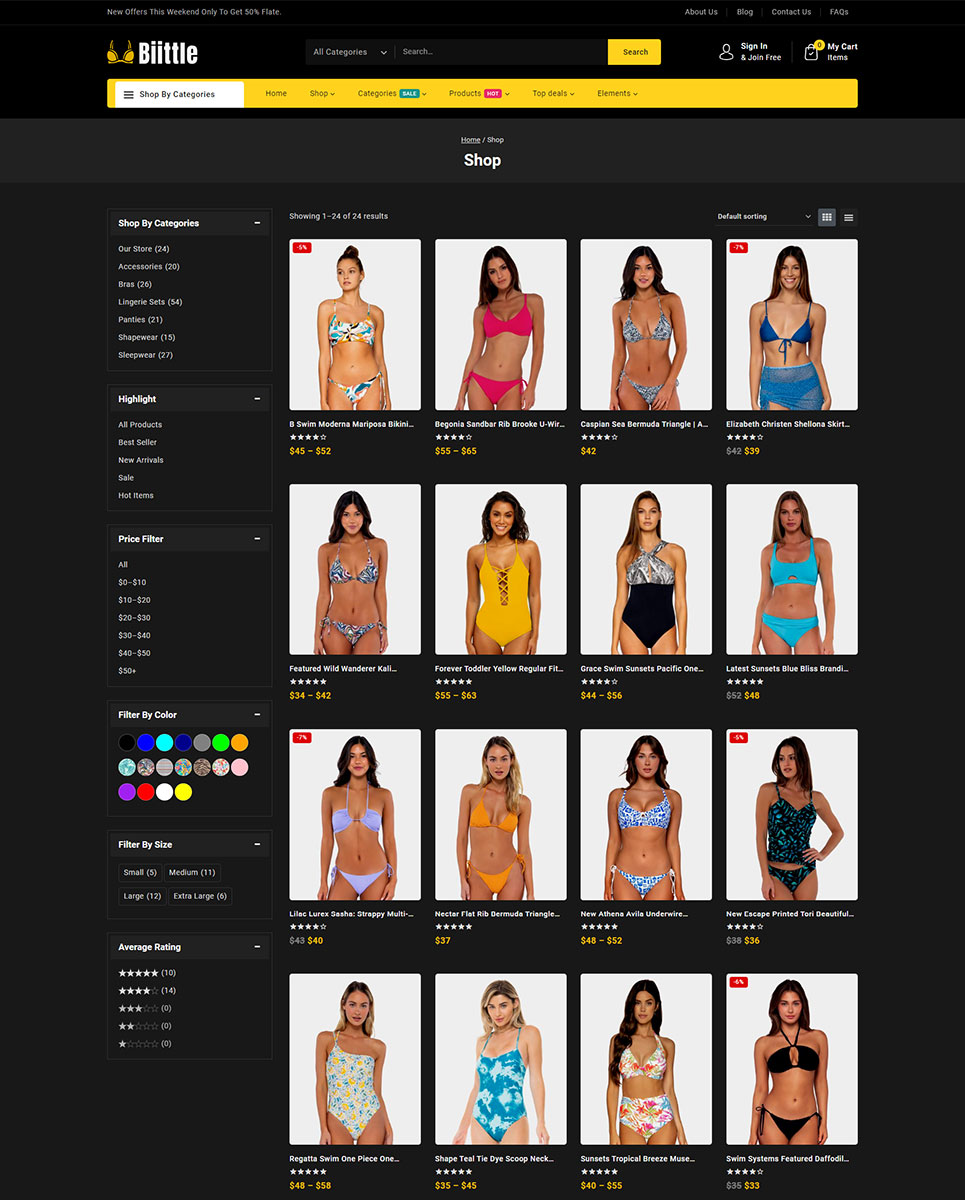Collapse the Price Filter panel
This screenshot has width=965, height=1200.
point(257,539)
